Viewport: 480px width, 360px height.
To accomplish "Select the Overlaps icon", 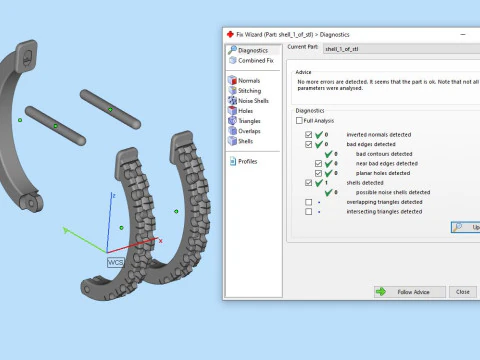I will click(232, 131).
